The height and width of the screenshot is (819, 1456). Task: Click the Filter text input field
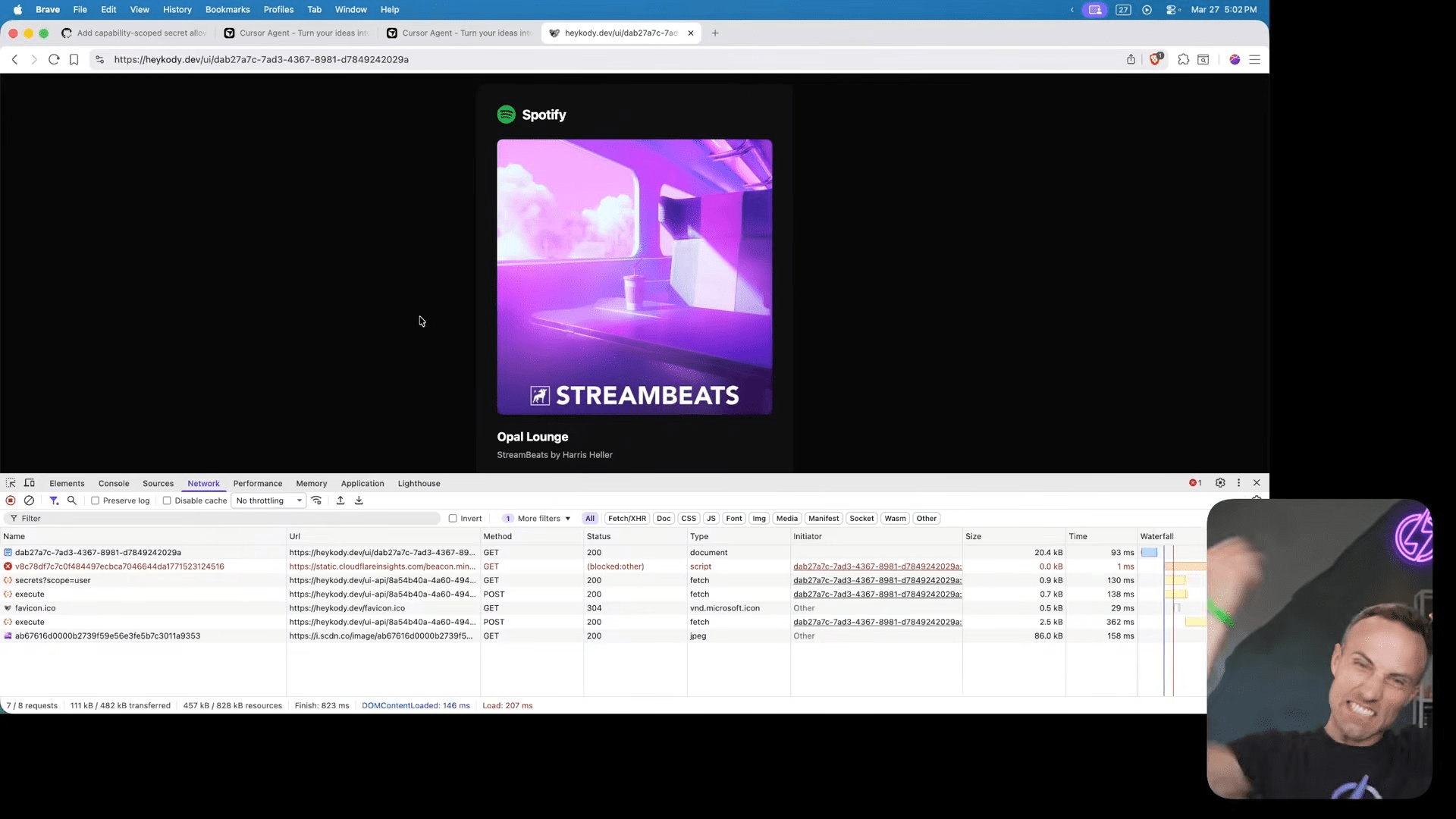(227, 519)
